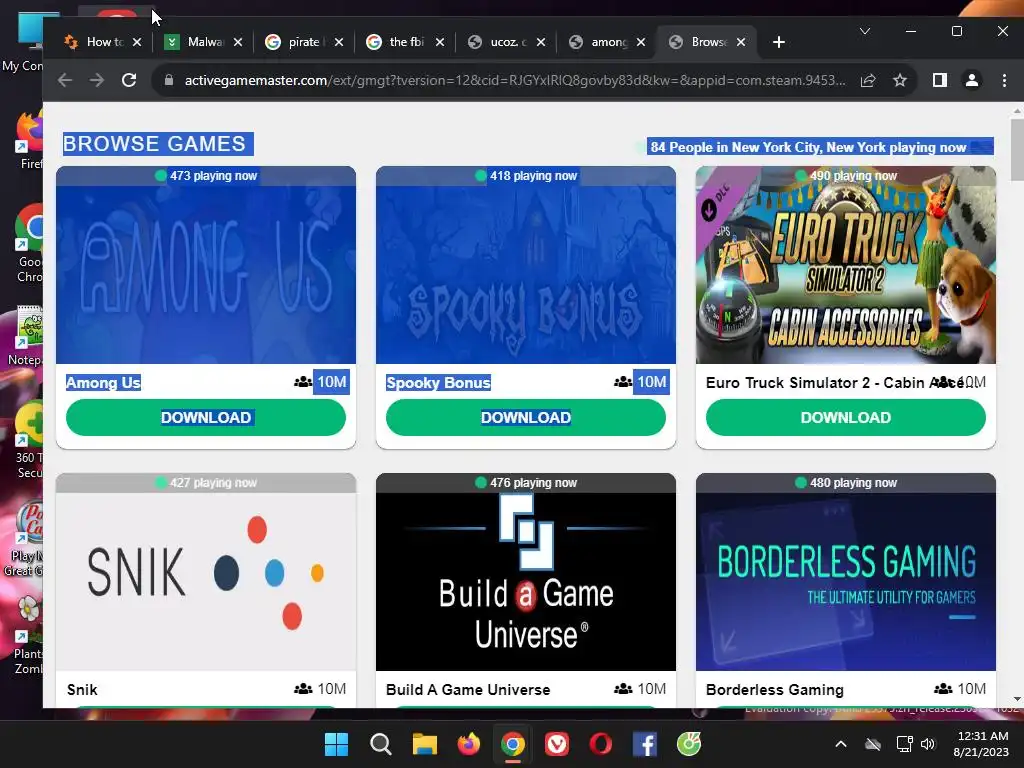This screenshot has width=1024, height=768.
Task: Show hidden system tray icons
Action: pos(841,744)
